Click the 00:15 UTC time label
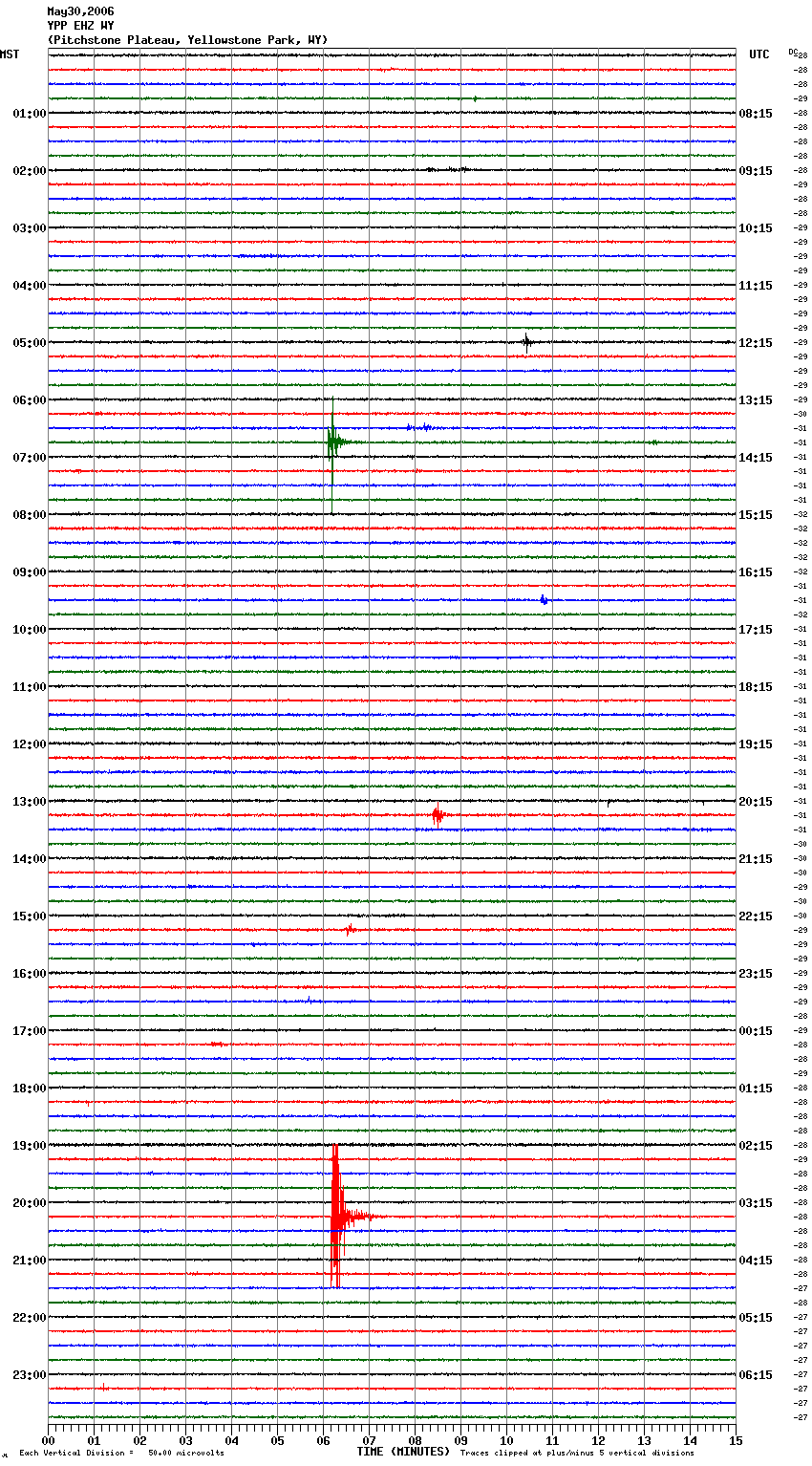 (x=756, y=1031)
